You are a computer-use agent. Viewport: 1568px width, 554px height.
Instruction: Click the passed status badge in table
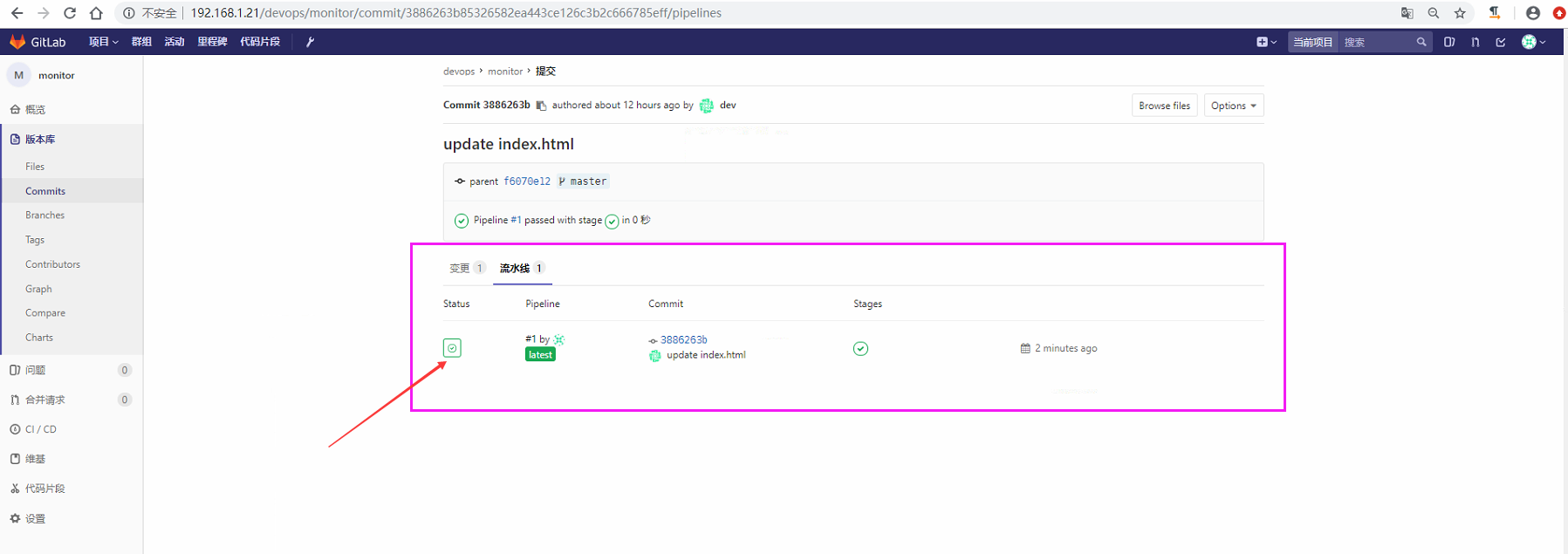coord(452,348)
